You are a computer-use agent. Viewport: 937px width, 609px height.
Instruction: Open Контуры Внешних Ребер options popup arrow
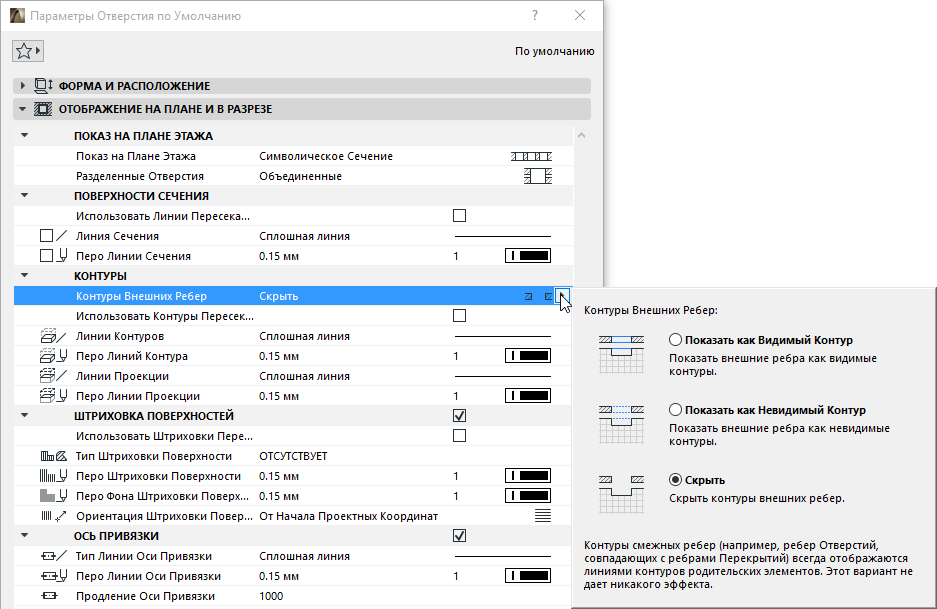pyautogui.click(x=563, y=296)
